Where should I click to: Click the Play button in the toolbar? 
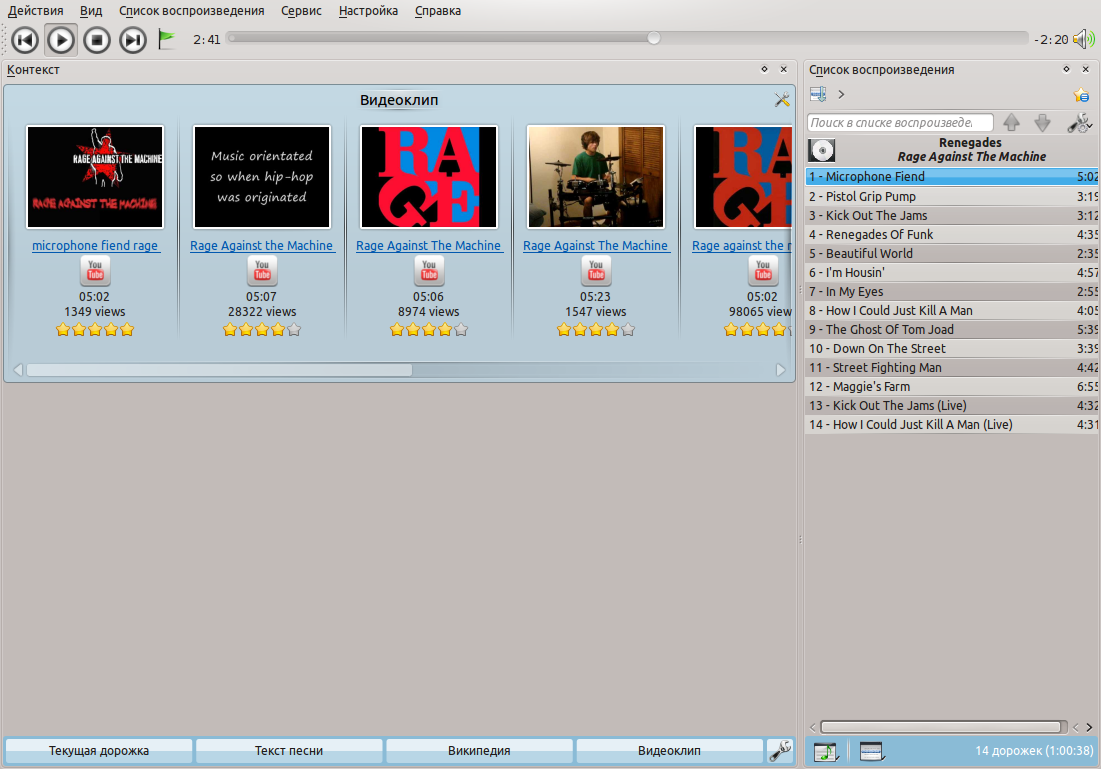click(61, 40)
